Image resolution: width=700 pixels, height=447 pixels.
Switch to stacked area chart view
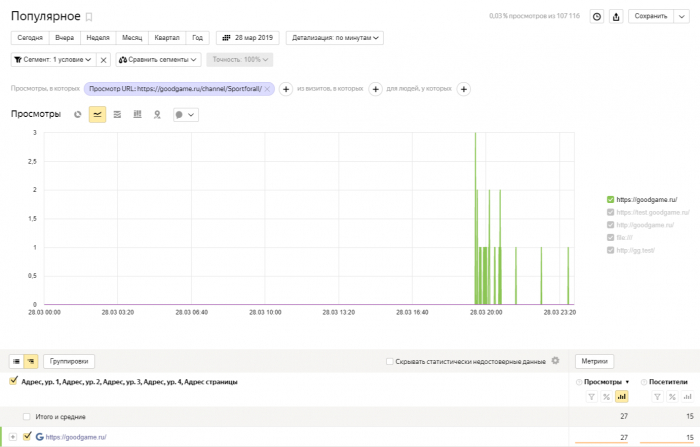pyautogui.click(x=117, y=114)
